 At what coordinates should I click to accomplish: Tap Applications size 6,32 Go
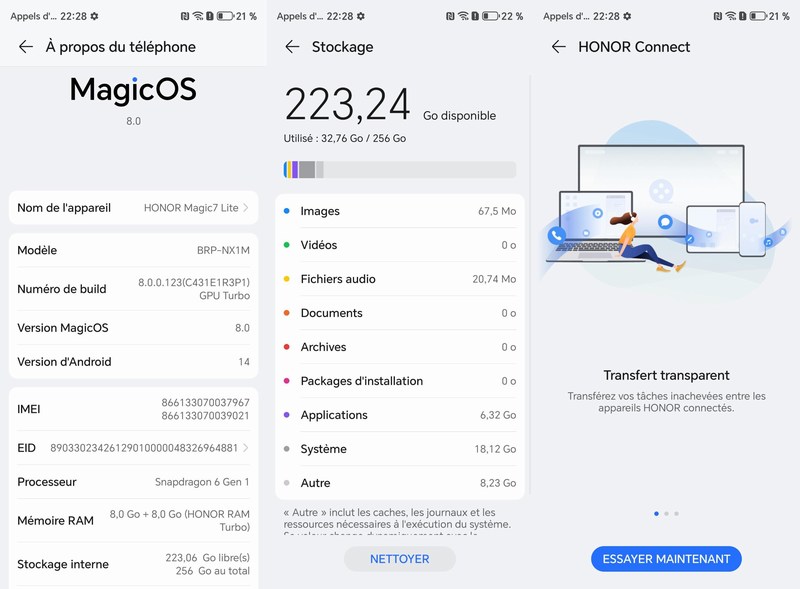(498, 415)
